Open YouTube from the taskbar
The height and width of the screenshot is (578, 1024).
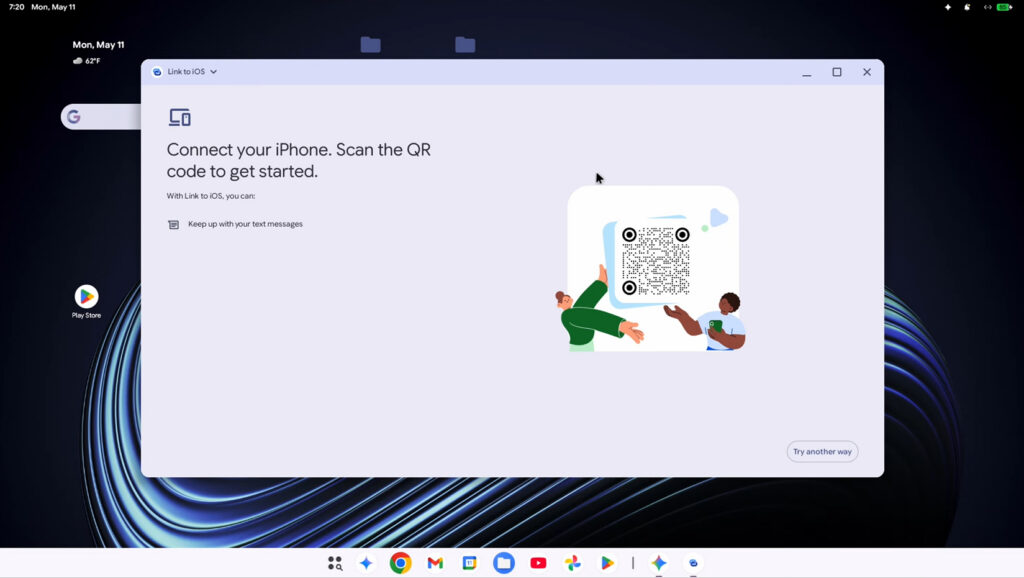538,563
